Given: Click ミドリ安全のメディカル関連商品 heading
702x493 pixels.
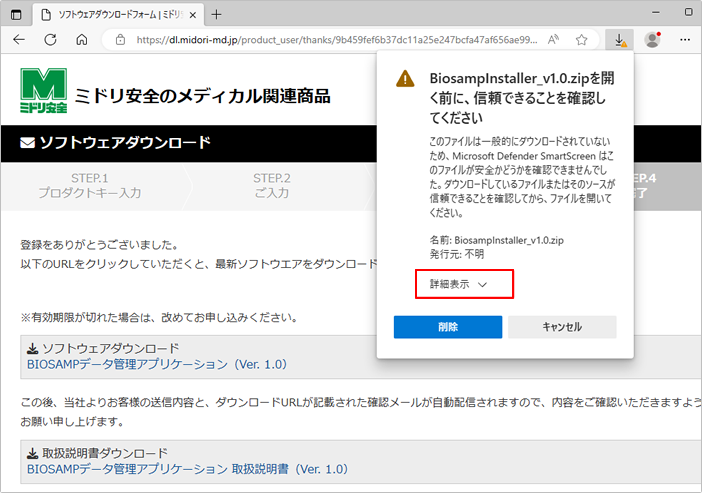Looking at the screenshot, I should point(202,96).
